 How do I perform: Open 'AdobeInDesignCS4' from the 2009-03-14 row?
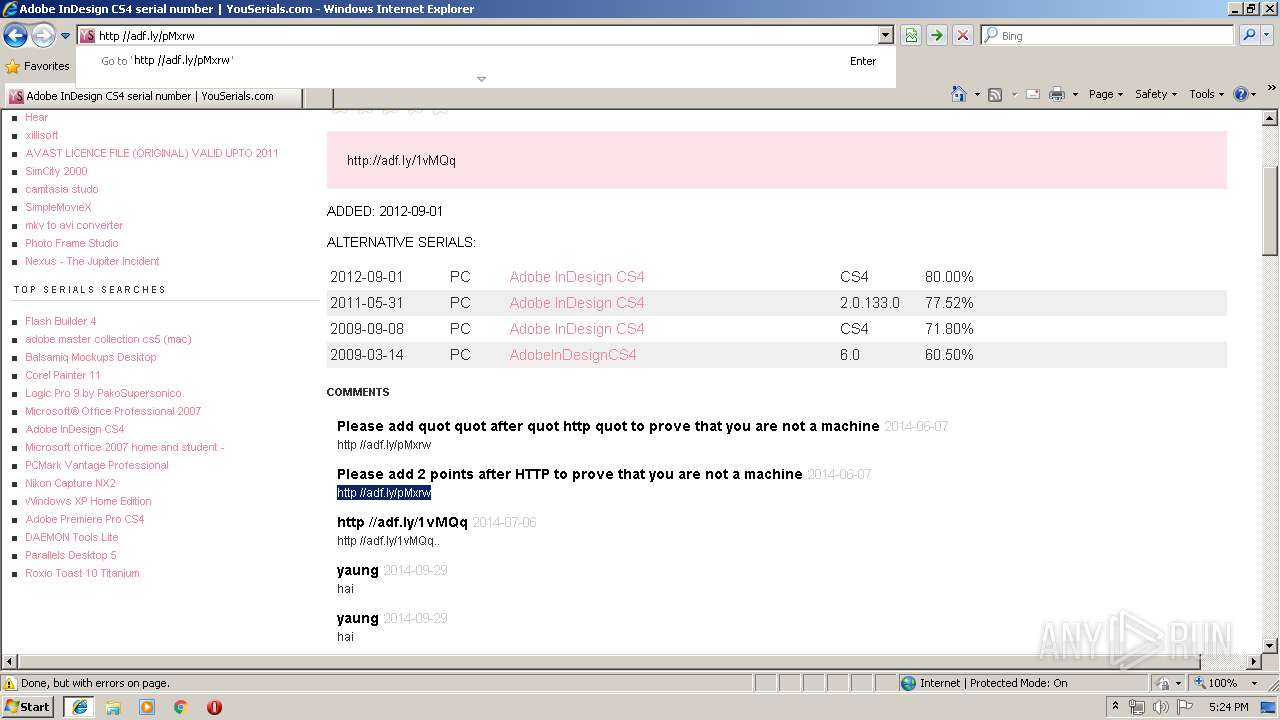coord(573,355)
